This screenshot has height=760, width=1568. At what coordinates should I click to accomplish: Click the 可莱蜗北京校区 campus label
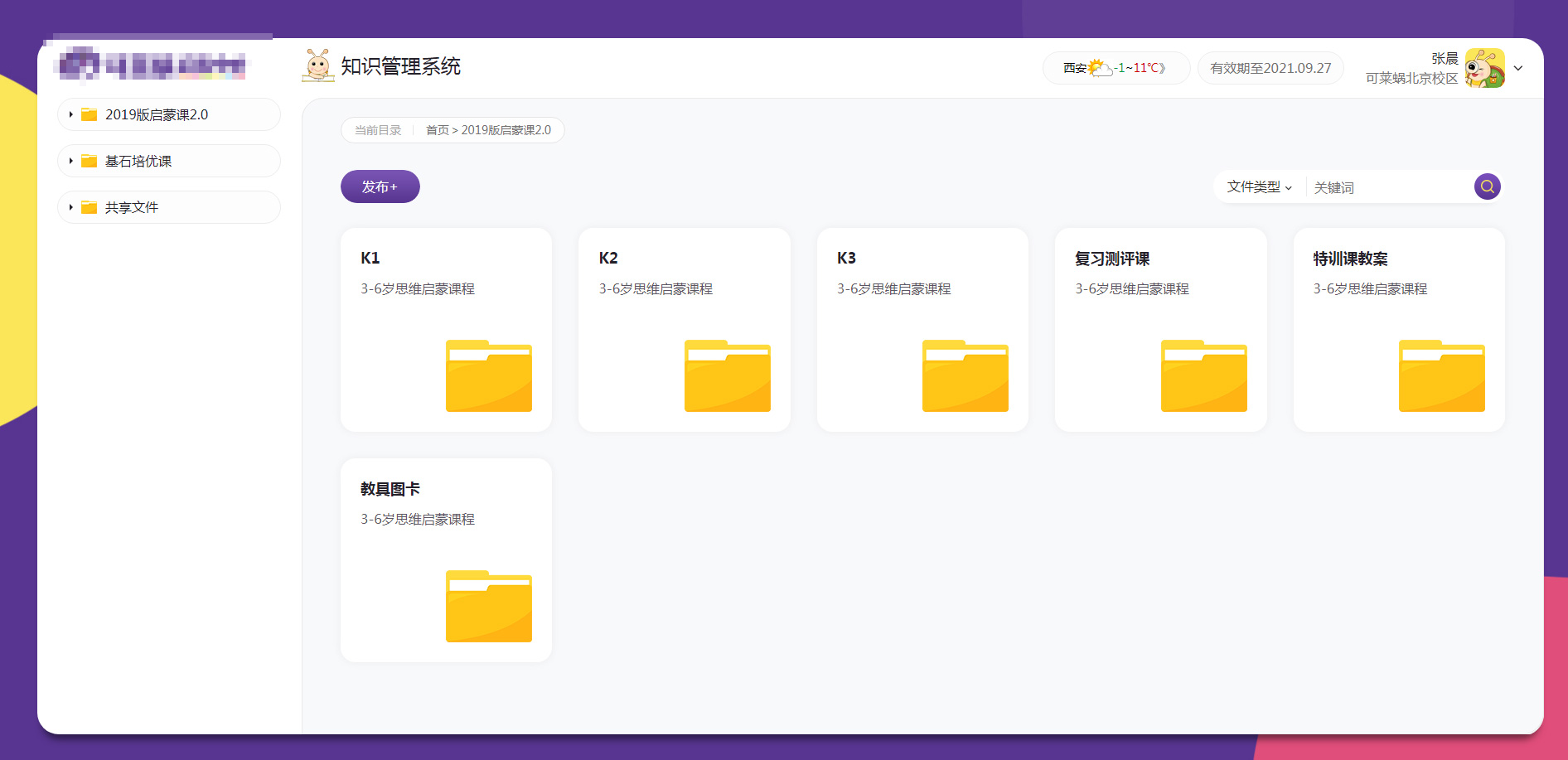pos(1411,78)
